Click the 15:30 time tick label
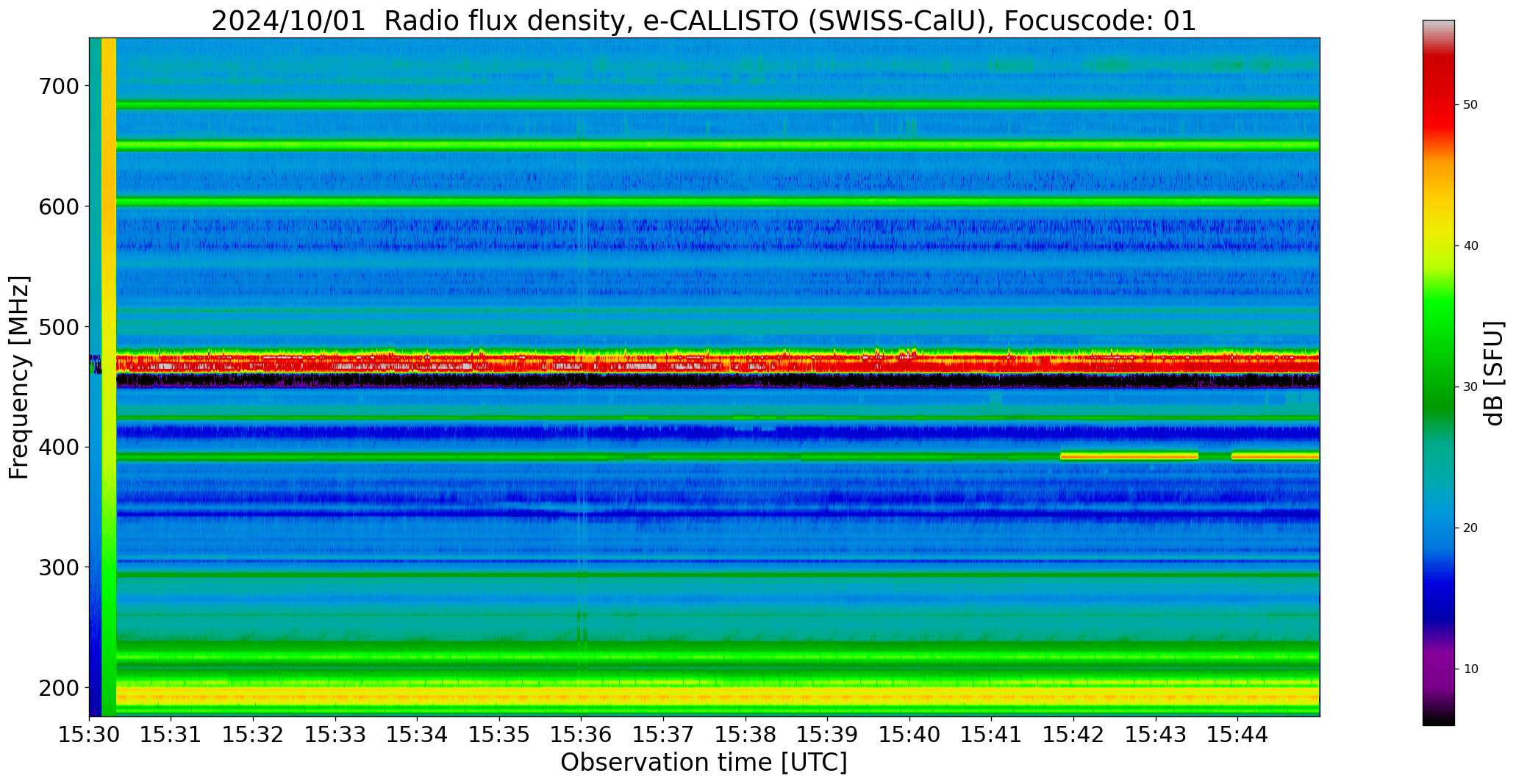 tap(90, 734)
